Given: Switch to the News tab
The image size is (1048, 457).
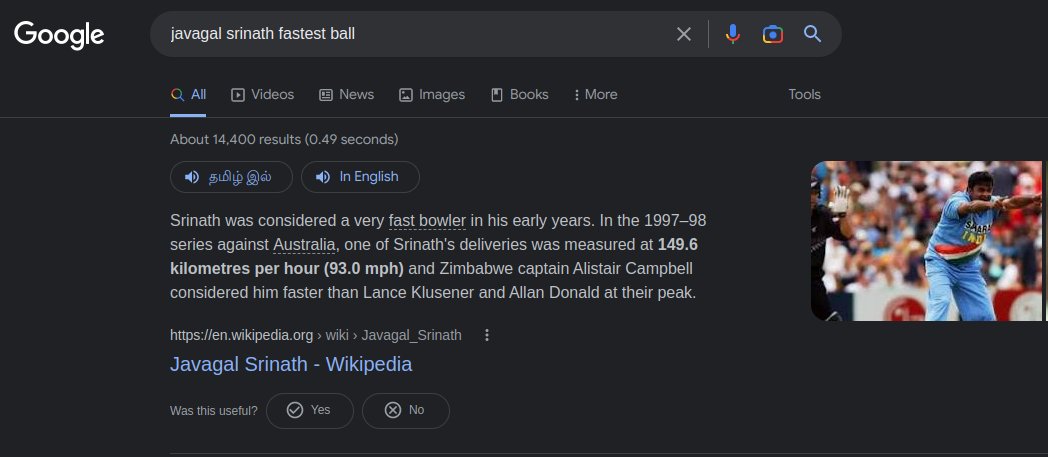Looking at the screenshot, I should pos(346,95).
